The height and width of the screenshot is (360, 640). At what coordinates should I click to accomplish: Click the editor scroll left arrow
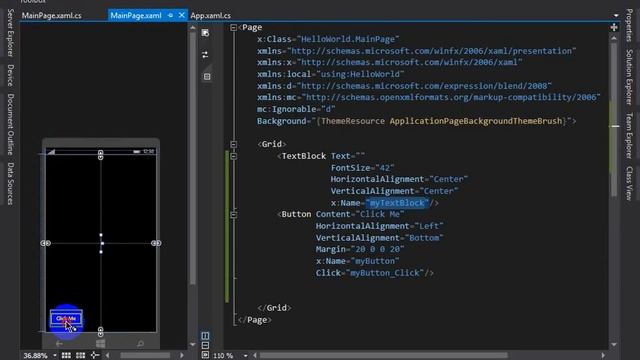click(x=255, y=356)
